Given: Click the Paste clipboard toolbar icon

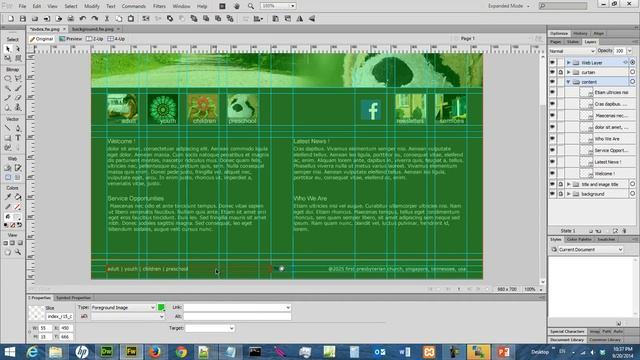Looking at the screenshot, I should click(131, 19).
